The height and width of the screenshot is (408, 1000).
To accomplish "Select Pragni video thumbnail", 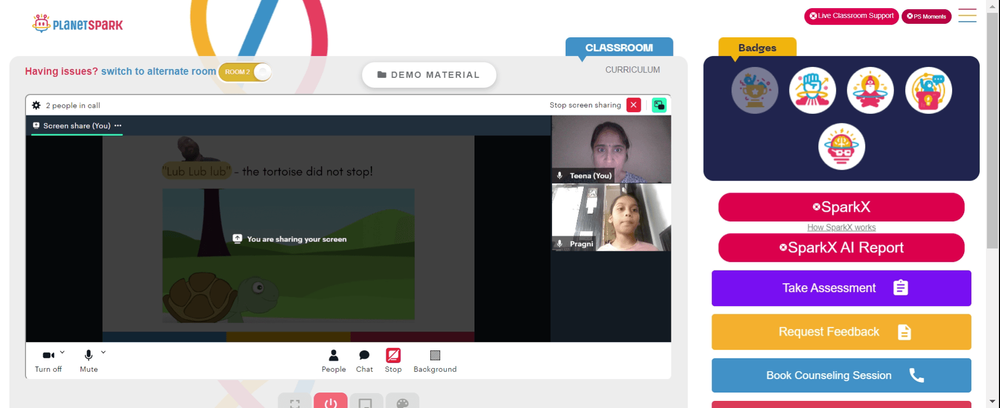I will (x=611, y=217).
